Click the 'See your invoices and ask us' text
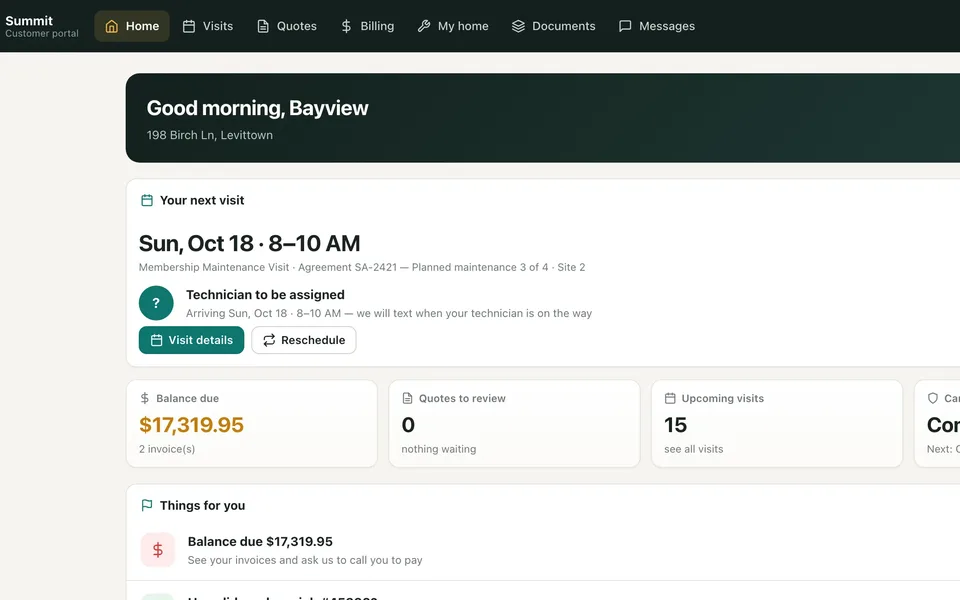The image size is (960, 600). pos(305,560)
